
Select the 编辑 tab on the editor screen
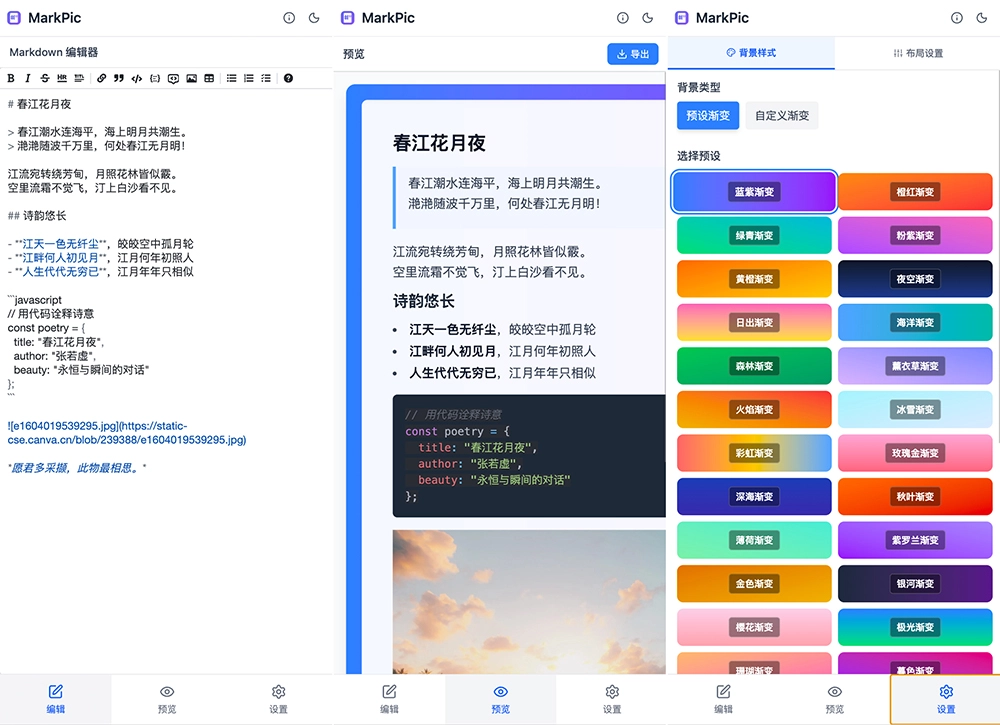tap(55, 699)
